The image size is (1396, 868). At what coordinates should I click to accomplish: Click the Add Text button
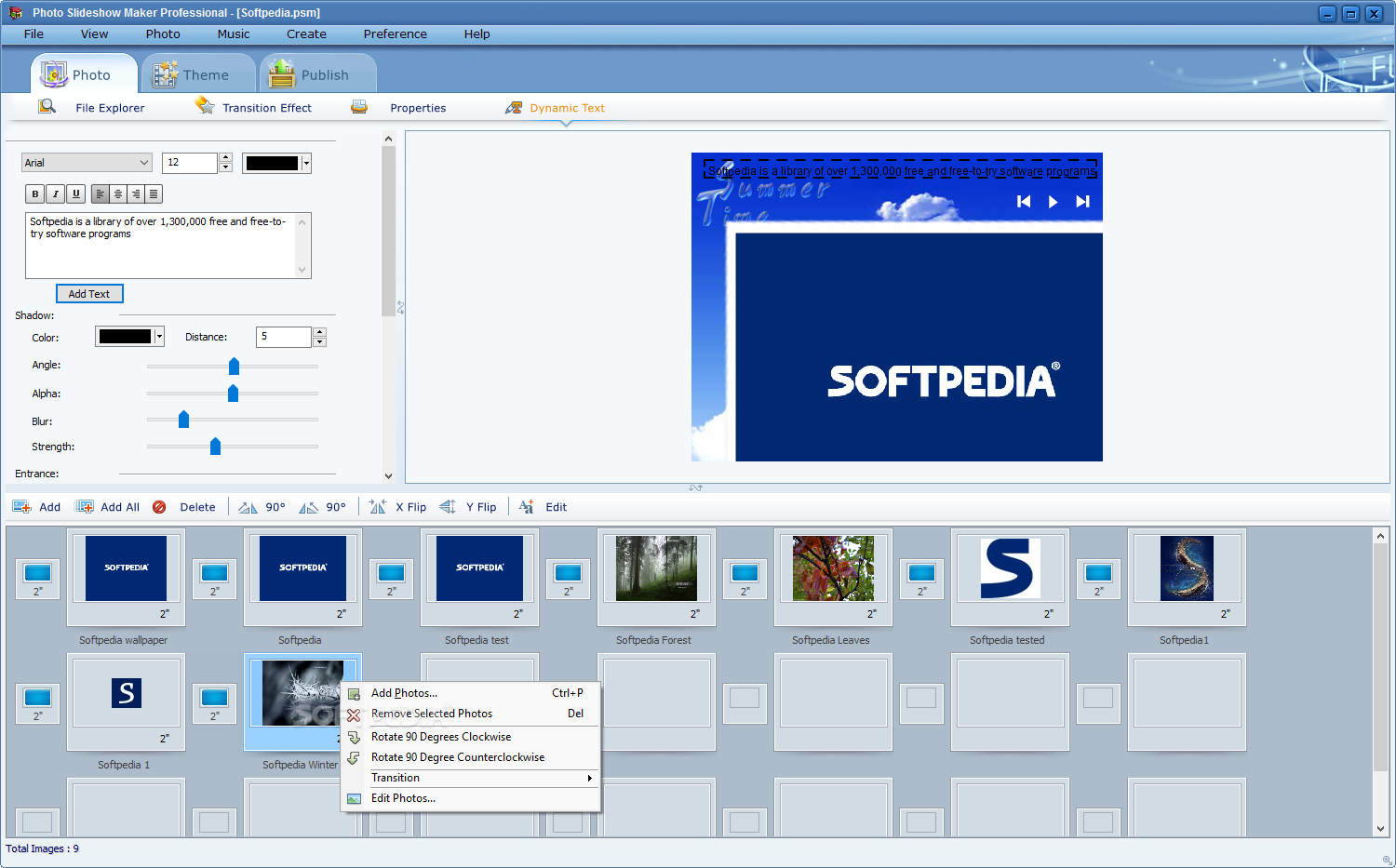pos(89,294)
